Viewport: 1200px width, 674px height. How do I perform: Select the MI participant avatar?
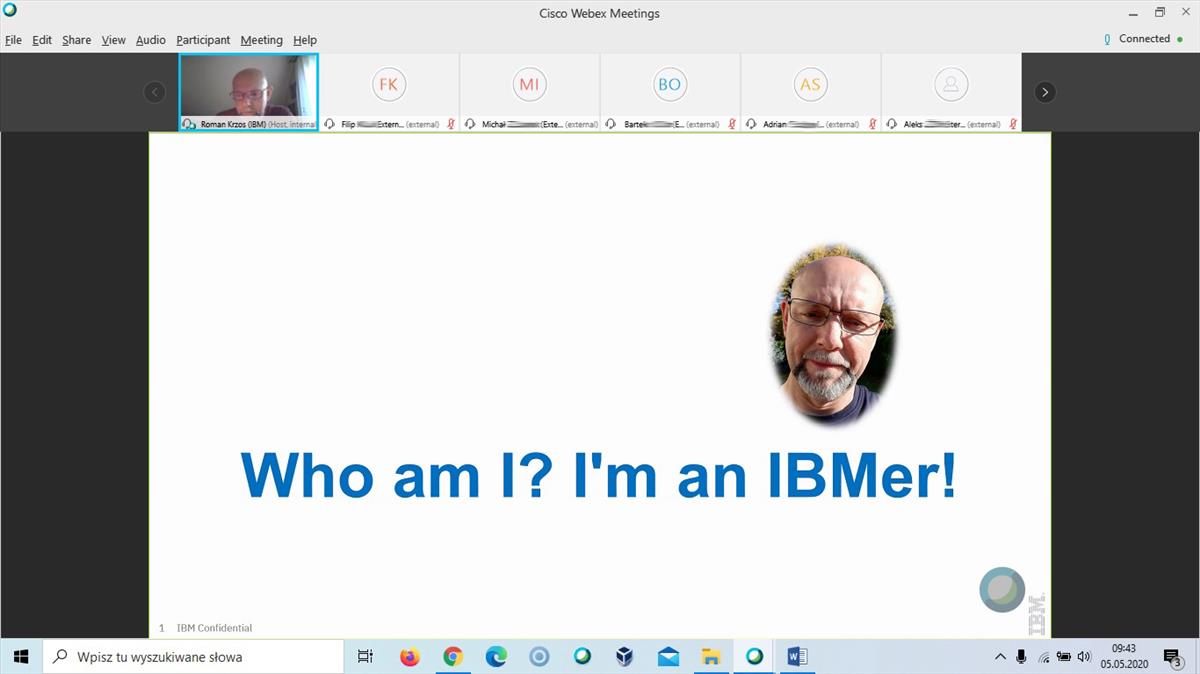[529, 85]
